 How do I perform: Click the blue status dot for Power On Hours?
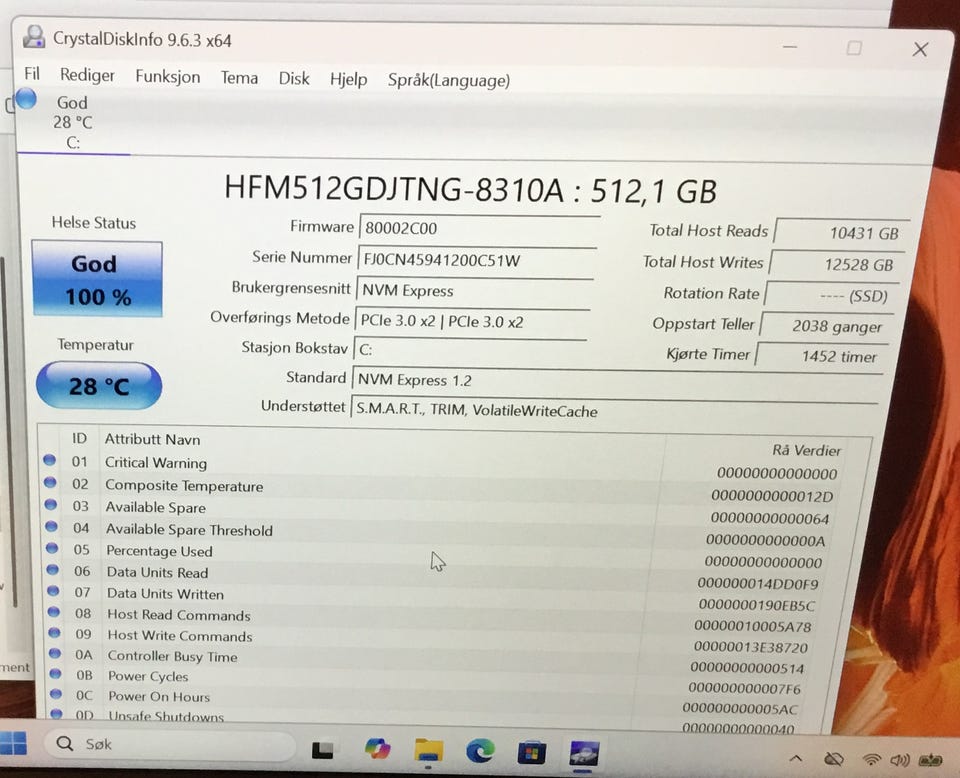pos(56,694)
